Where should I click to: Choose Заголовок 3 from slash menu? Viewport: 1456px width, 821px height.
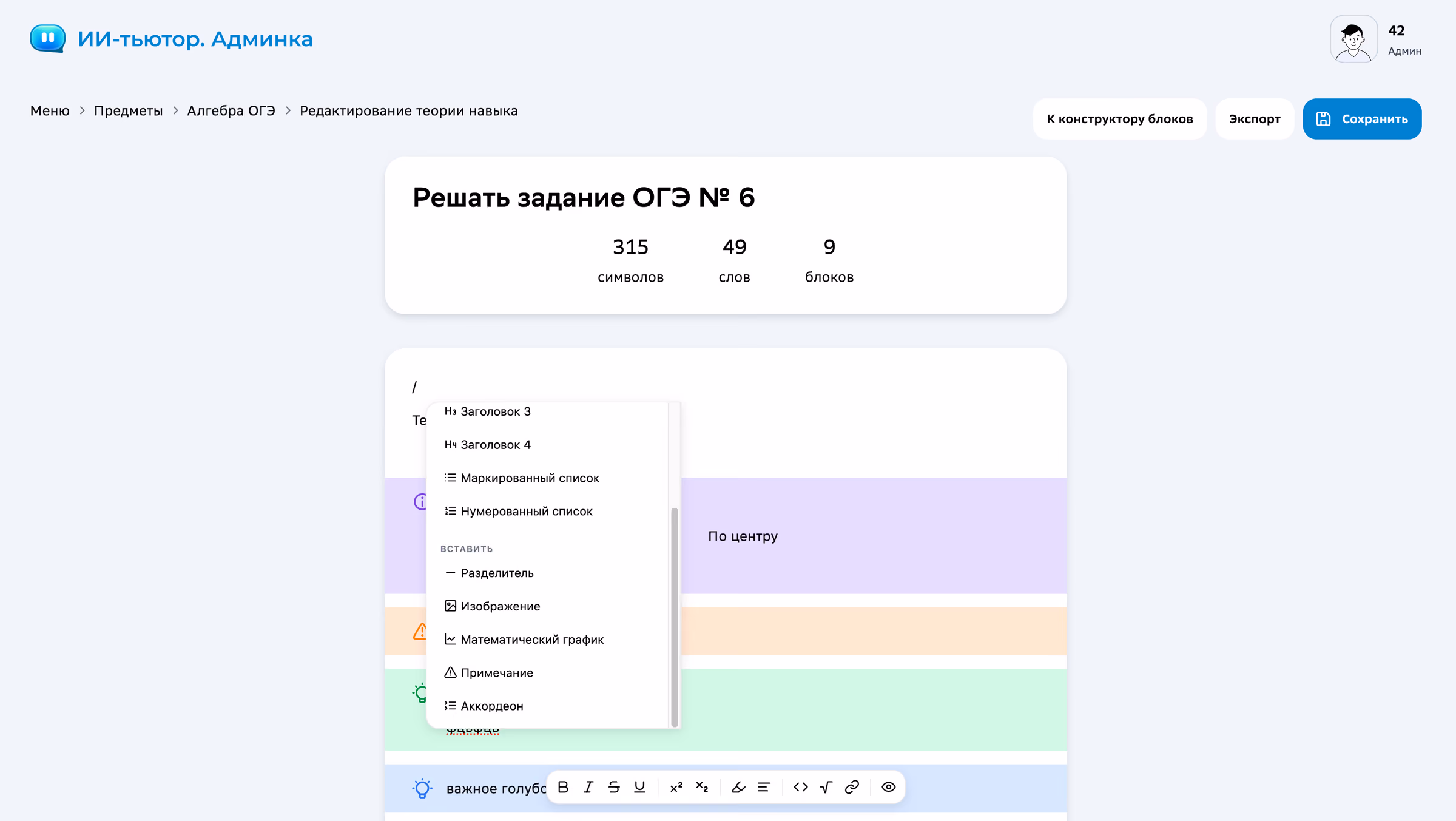coord(547,411)
